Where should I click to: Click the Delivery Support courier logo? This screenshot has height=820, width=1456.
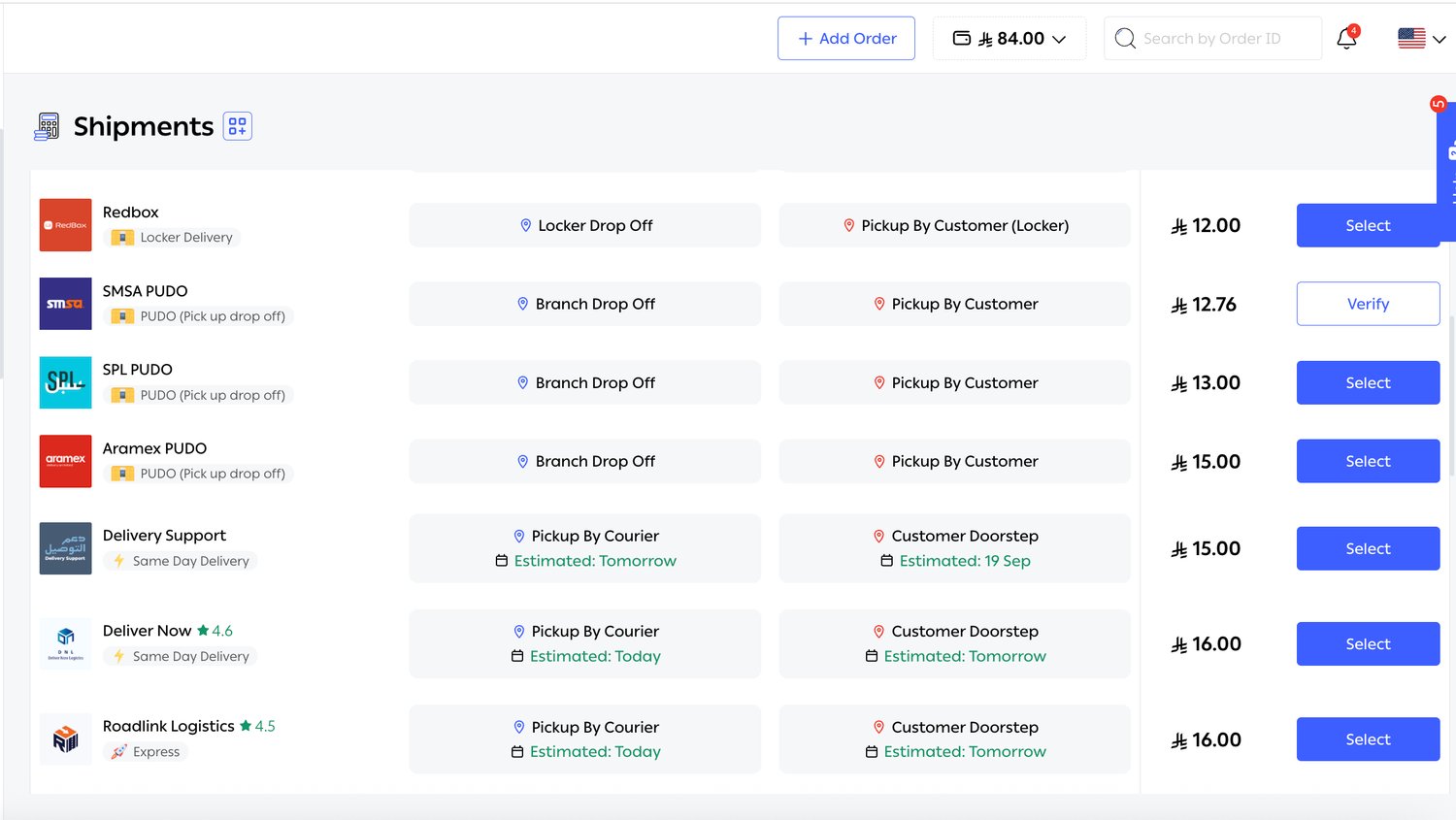(x=65, y=548)
